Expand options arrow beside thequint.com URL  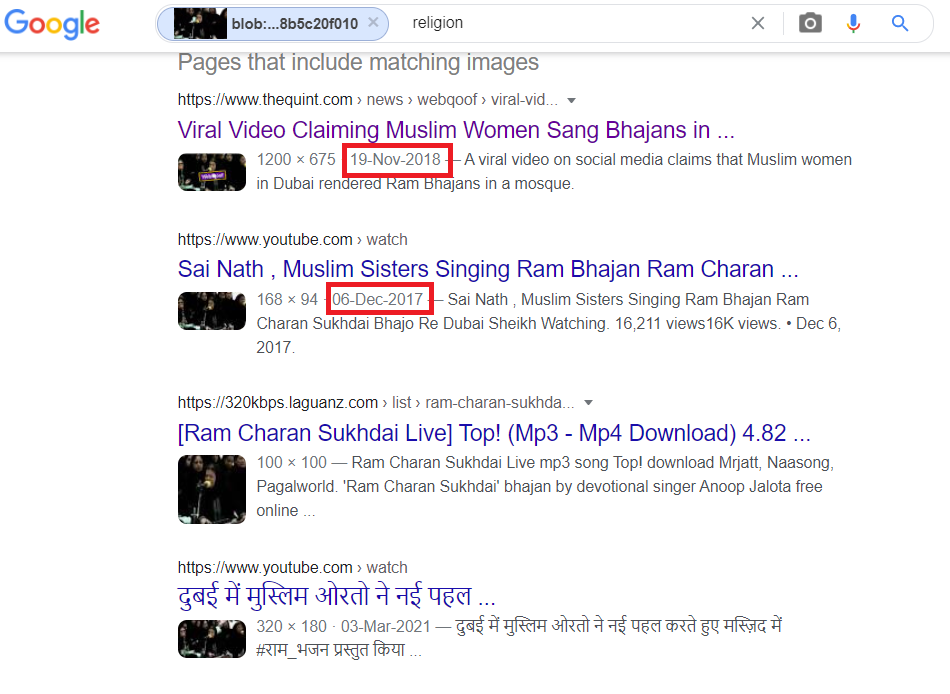click(572, 100)
